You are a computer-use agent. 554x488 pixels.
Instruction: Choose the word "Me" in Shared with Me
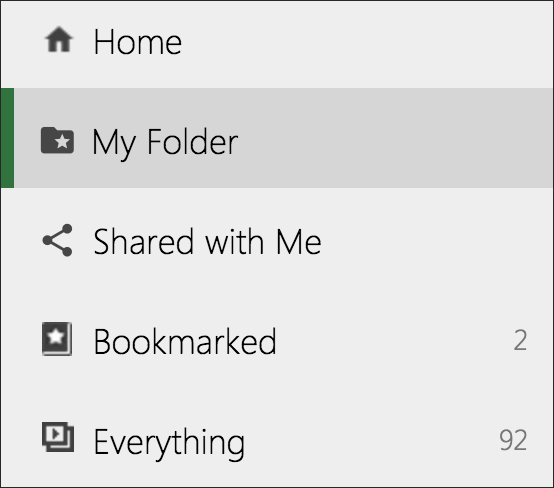(x=299, y=241)
